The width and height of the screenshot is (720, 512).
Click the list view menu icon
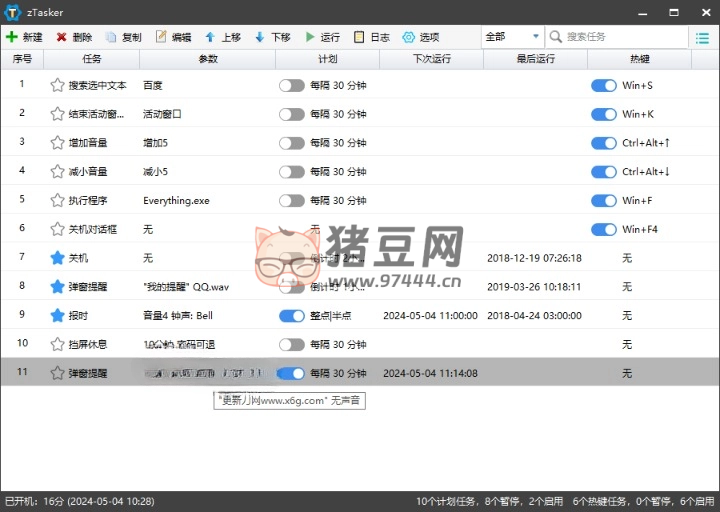(x=702, y=38)
